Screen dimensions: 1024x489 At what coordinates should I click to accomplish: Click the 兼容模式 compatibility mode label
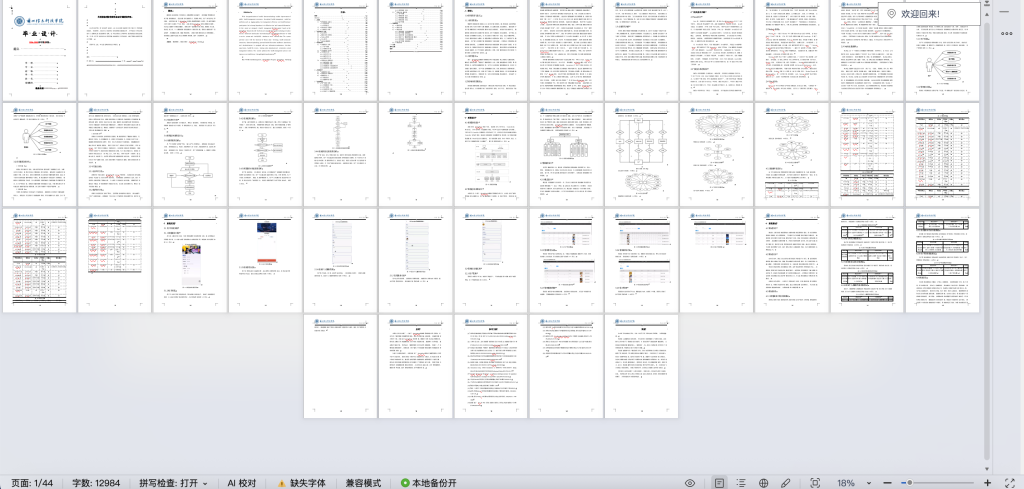coord(364,483)
